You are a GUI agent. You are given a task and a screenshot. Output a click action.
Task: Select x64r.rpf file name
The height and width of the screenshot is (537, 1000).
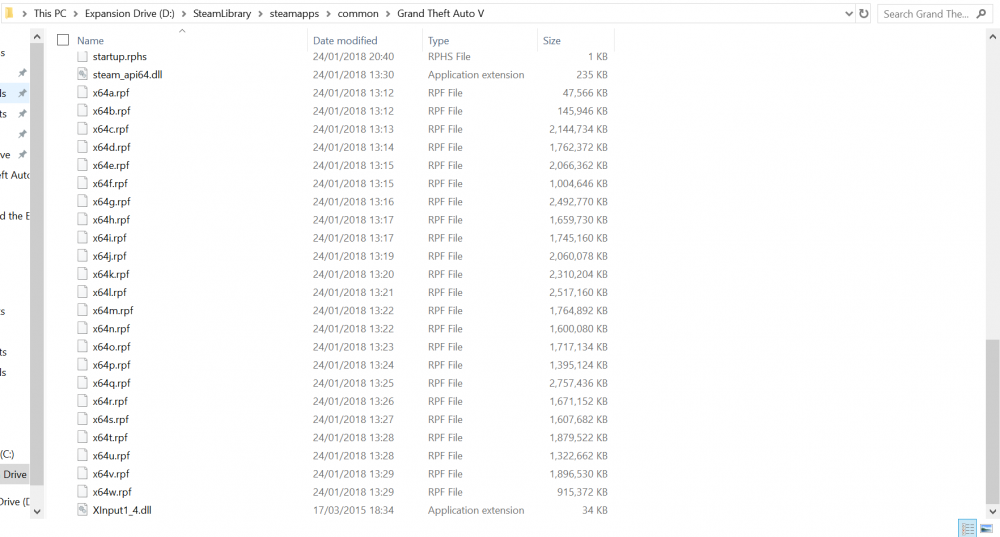[110, 402]
